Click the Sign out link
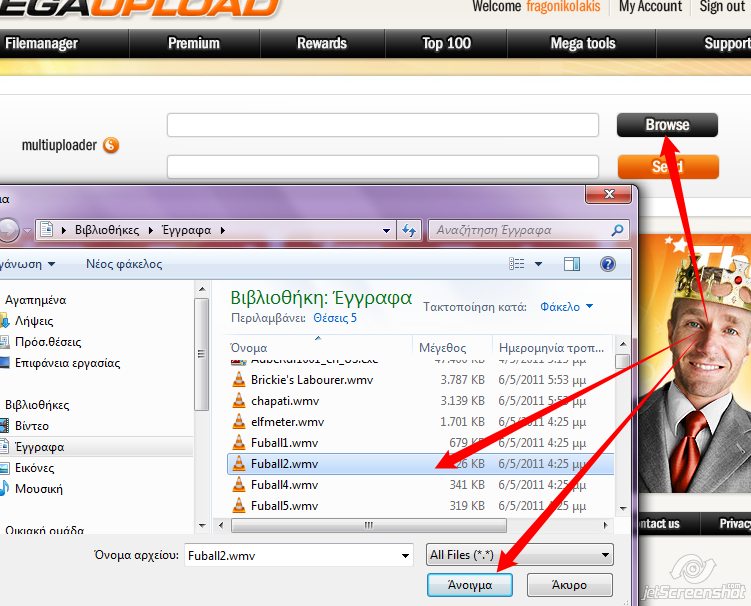 pyautogui.click(x=722, y=7)
